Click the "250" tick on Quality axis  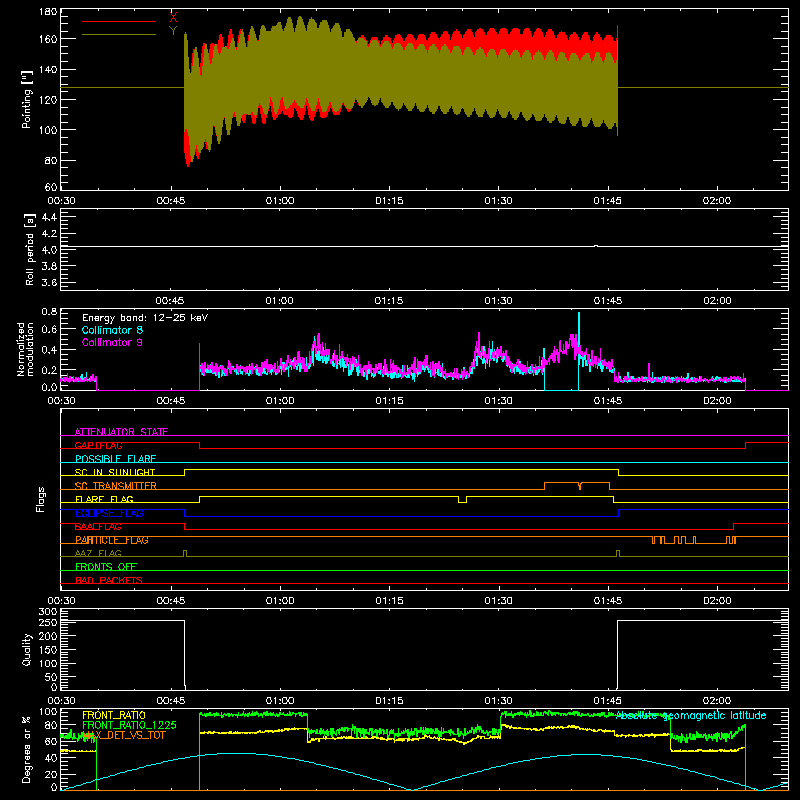[48, 623]
